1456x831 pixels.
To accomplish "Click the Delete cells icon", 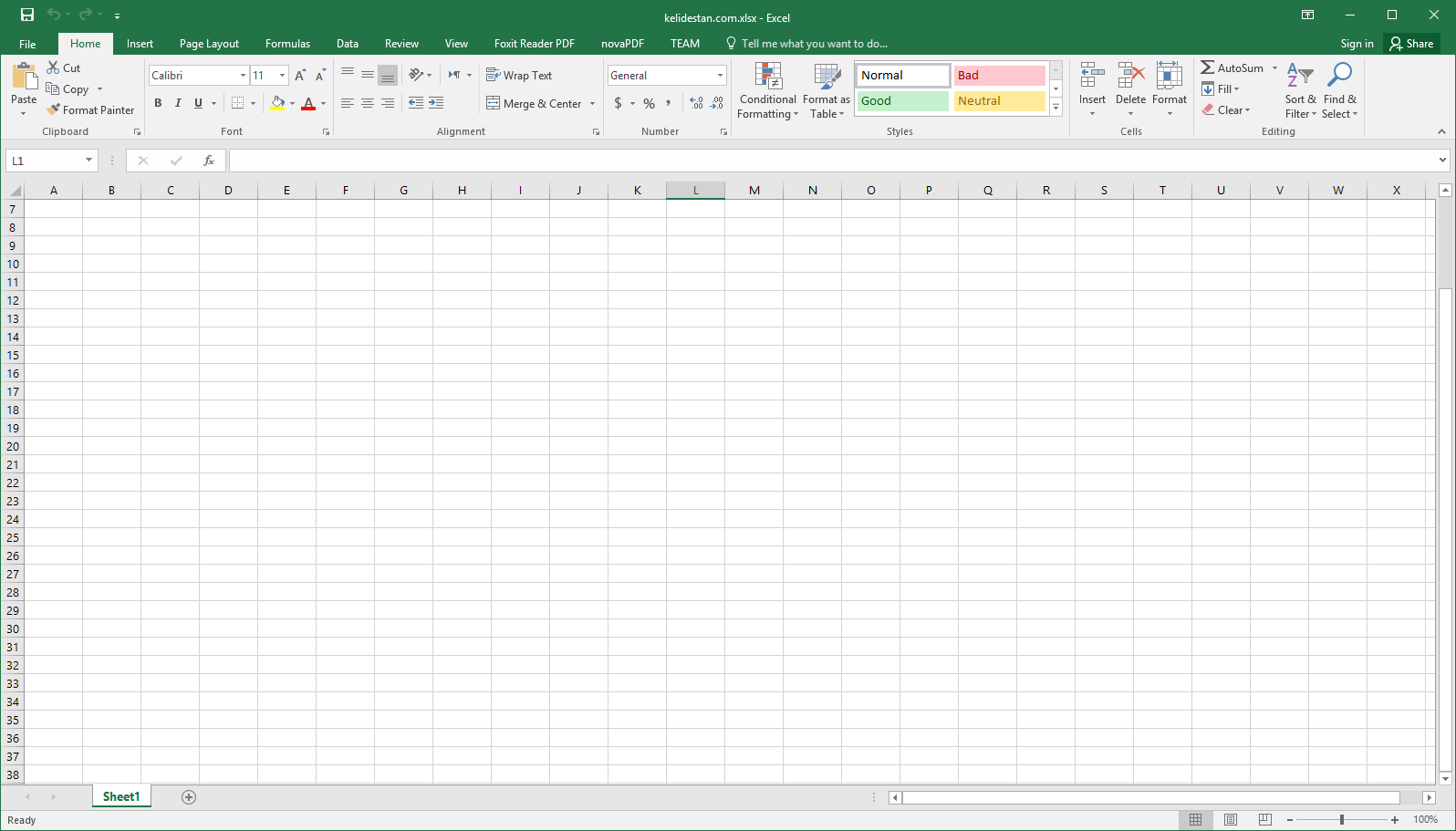I will 1130,76.
